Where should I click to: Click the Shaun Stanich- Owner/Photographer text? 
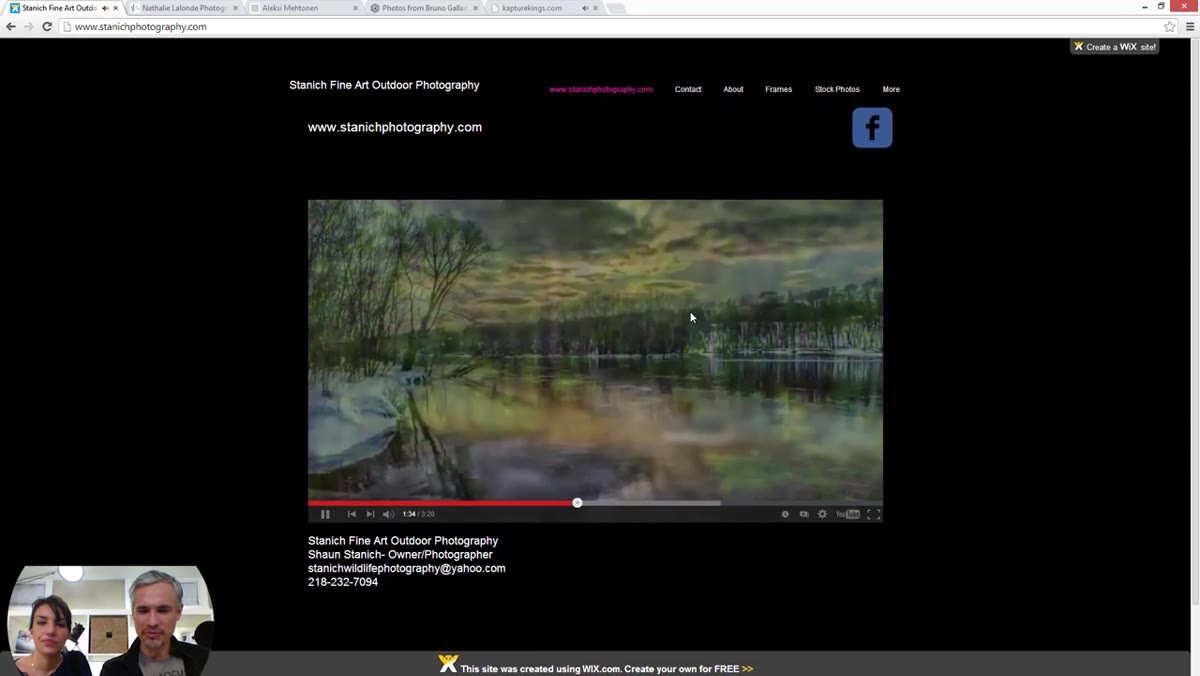point(400,554)
